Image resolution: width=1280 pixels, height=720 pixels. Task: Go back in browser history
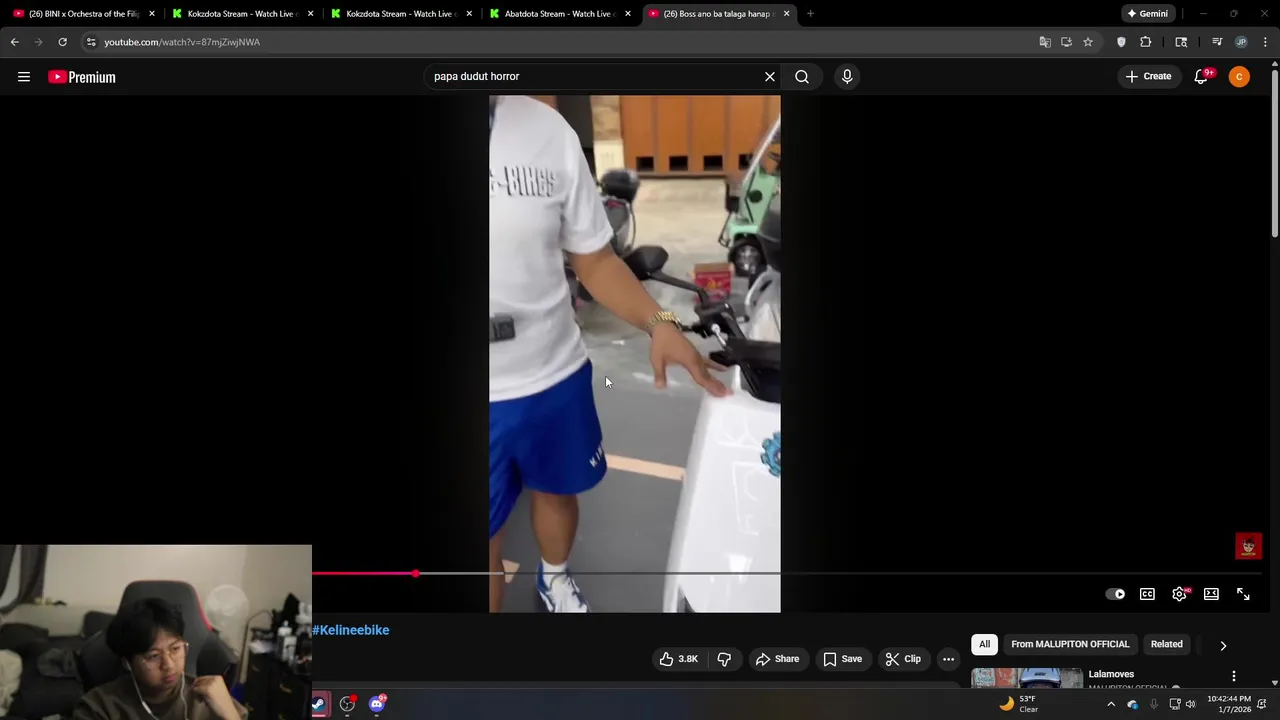14,42
